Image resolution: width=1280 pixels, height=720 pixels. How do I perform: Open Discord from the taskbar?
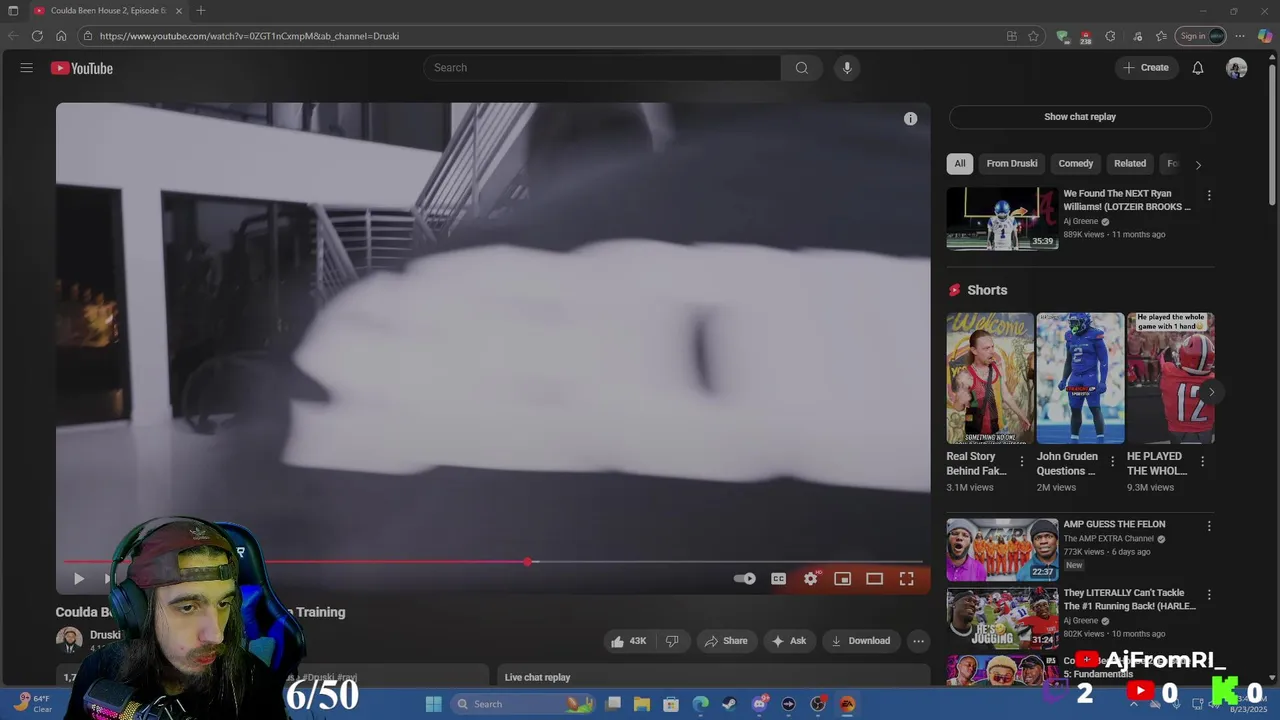tap(759, 704)
